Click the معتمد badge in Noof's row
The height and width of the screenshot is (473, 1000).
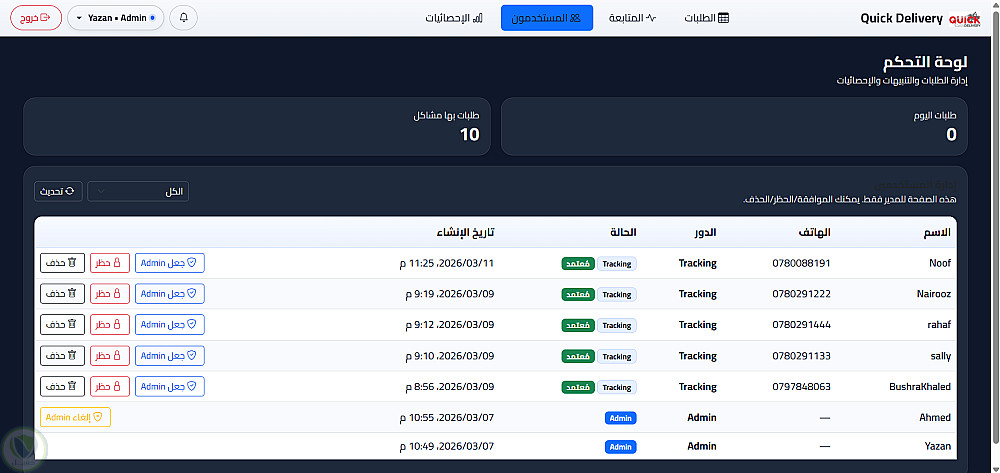click(578, 264)
